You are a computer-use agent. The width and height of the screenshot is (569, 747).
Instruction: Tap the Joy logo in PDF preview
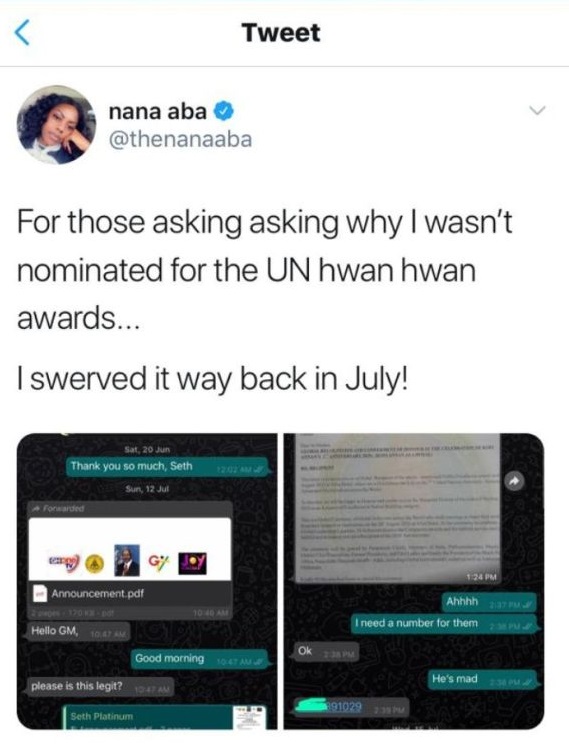click(193, 563)
